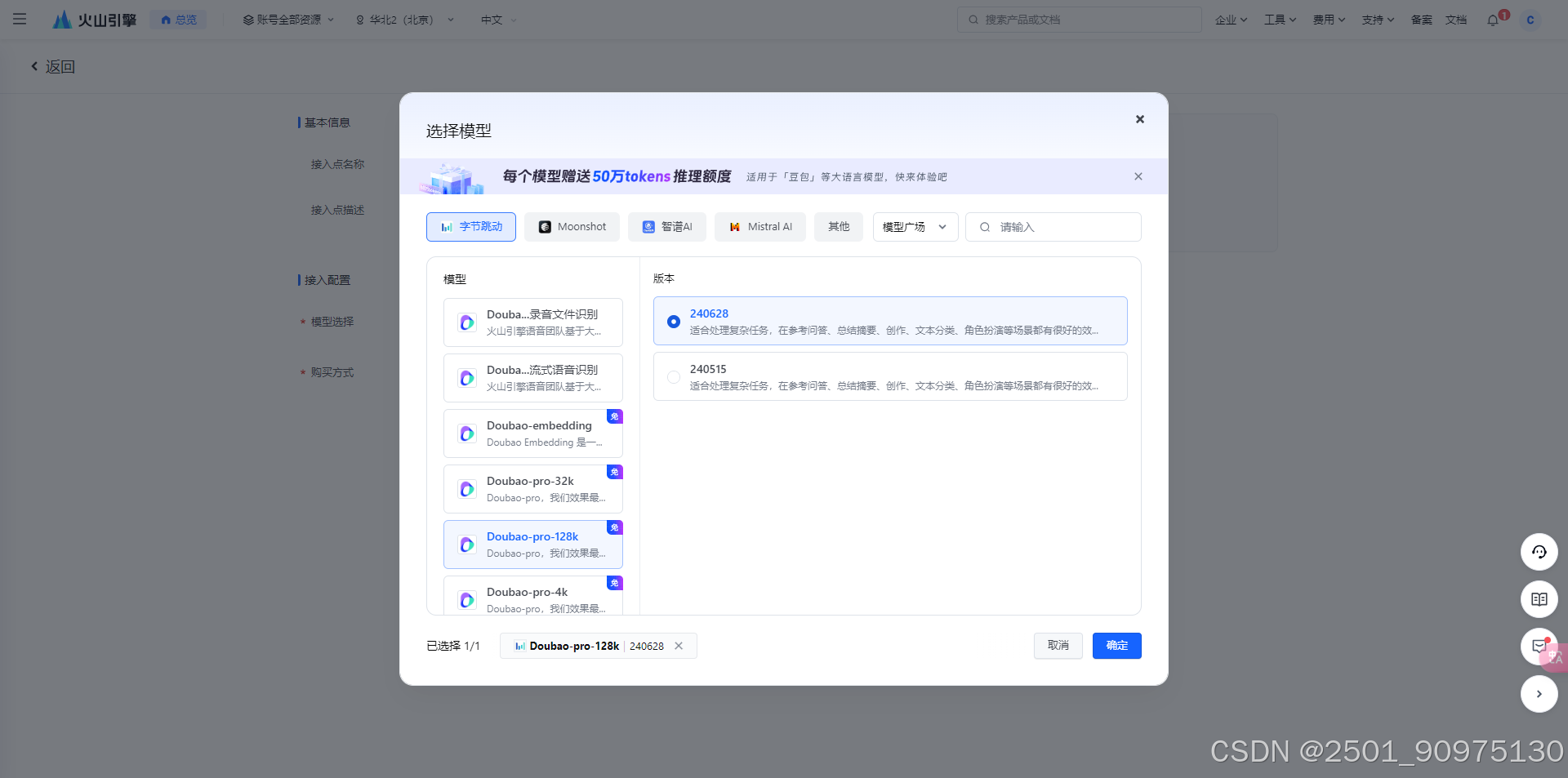Open the 文档 link
Image resolution: width=1568 pixels, height=778 pixels.
(x=1455, y=20)
